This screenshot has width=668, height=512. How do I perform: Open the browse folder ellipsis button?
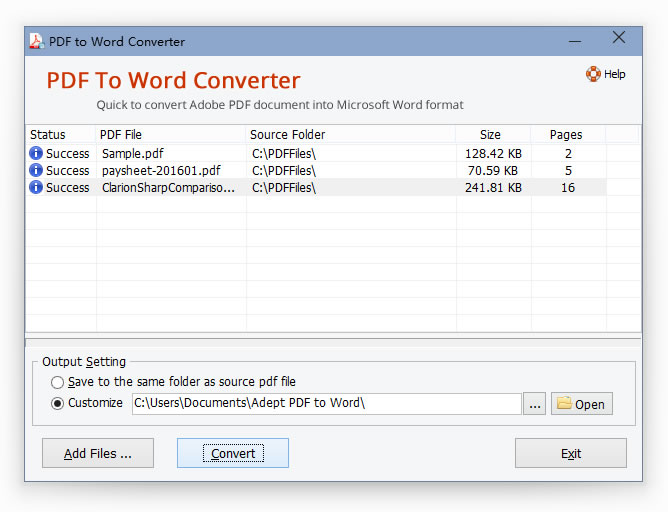pos(535,404)
